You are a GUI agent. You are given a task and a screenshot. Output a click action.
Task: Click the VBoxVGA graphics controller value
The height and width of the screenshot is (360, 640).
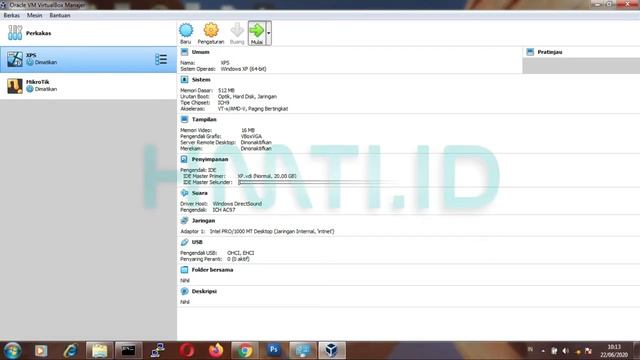[251, 136]
